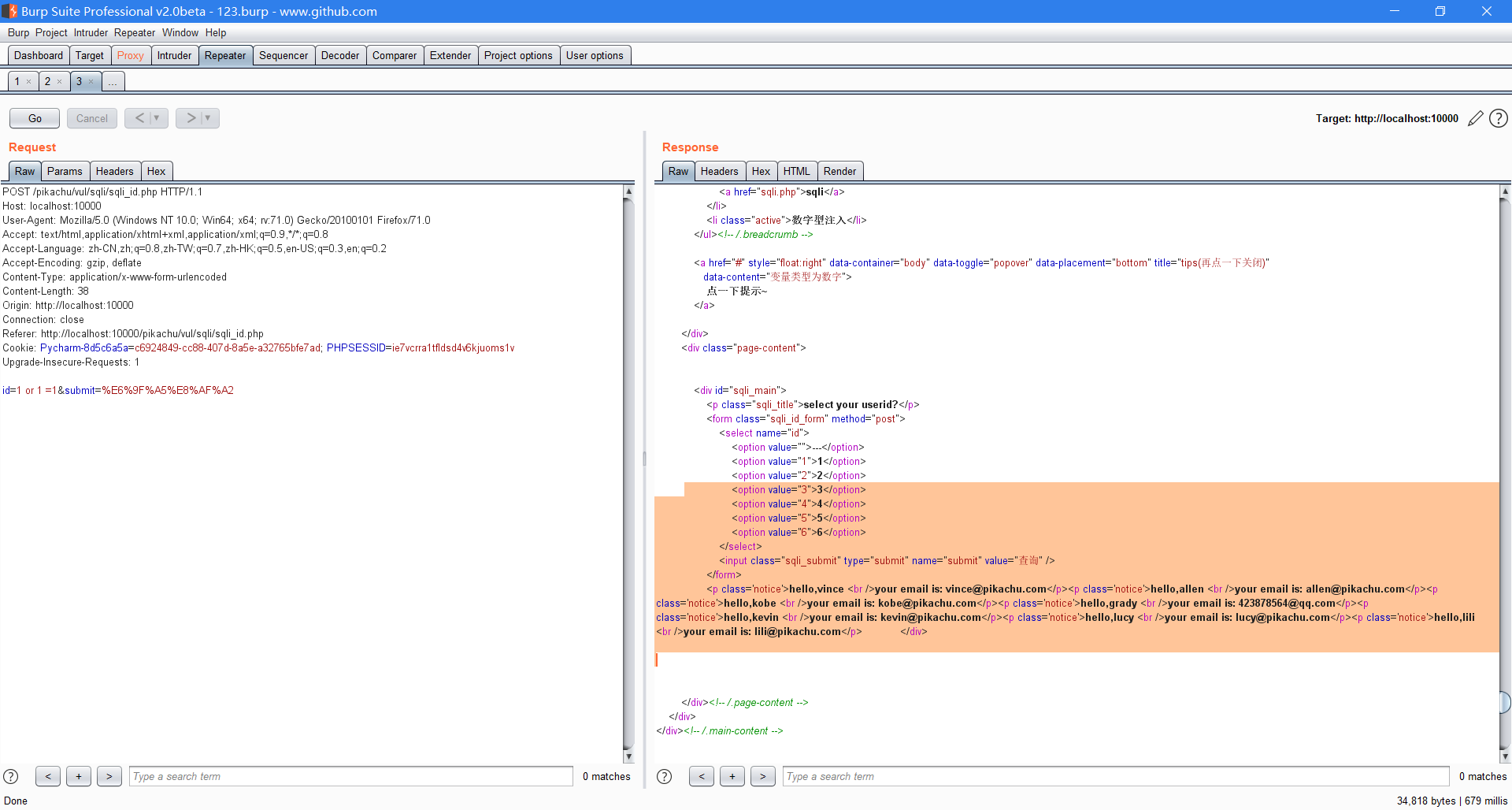Image resolution: width=1512 pixels, height=810 pixels.
Task: Click the response scrollbar down arrow
Action: 1505,756
